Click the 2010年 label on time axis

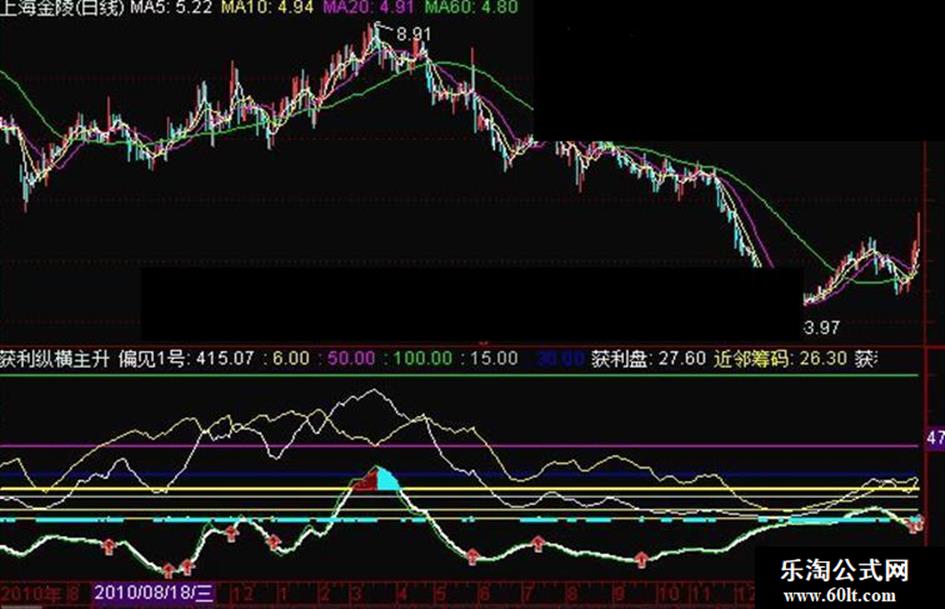click(x=31, y=594)
